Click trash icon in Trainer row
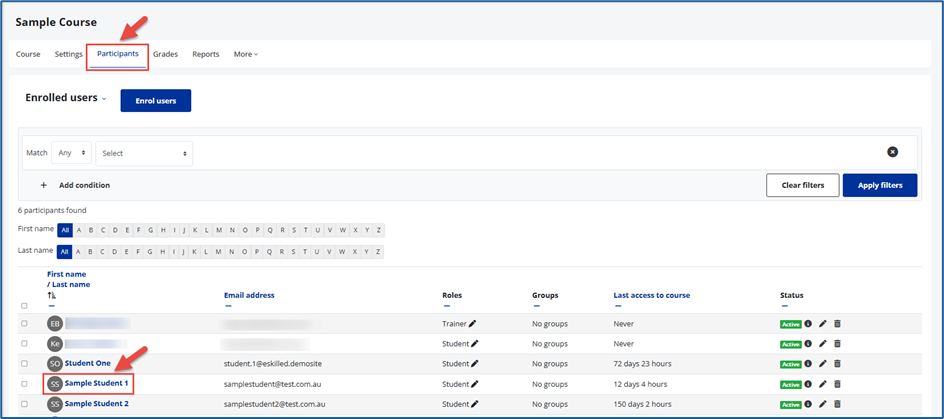 (837, 324)
